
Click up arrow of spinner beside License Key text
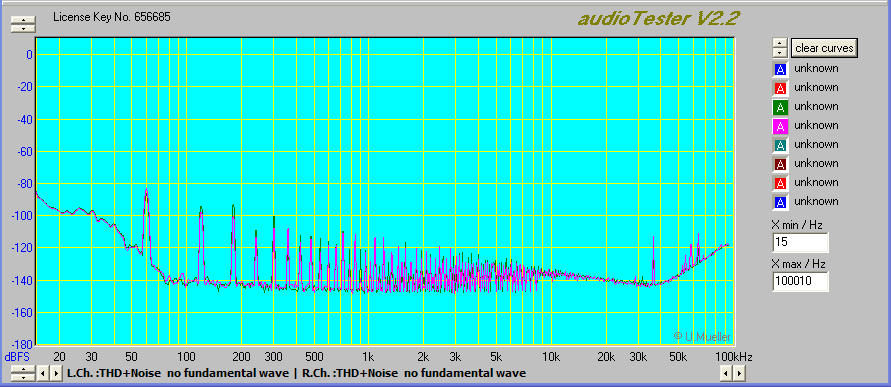(x=23, y=20)
